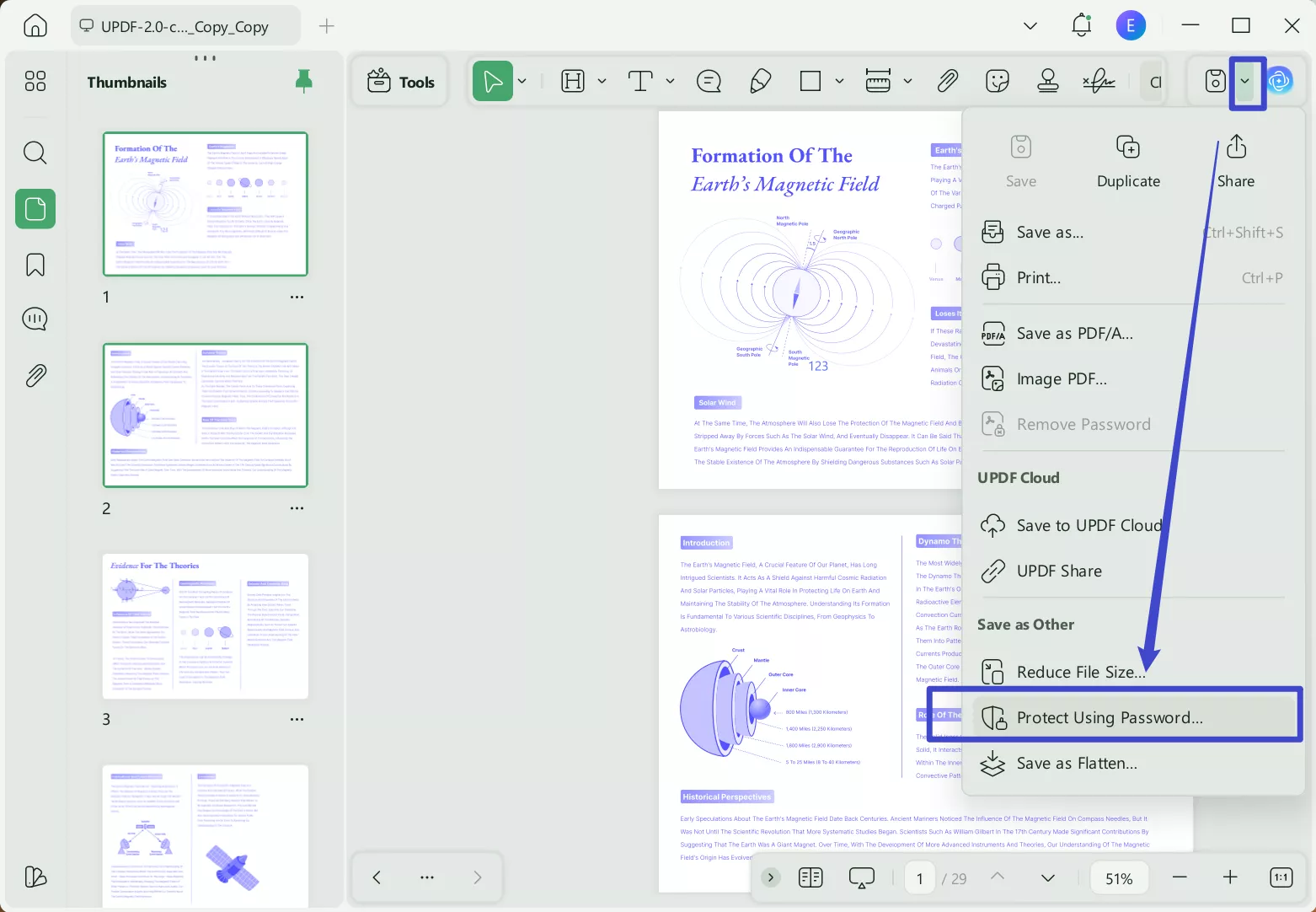Click Share in the save menu
Screen dimensions: 1316x912
pyautogui.click(x=1235, y=160)
